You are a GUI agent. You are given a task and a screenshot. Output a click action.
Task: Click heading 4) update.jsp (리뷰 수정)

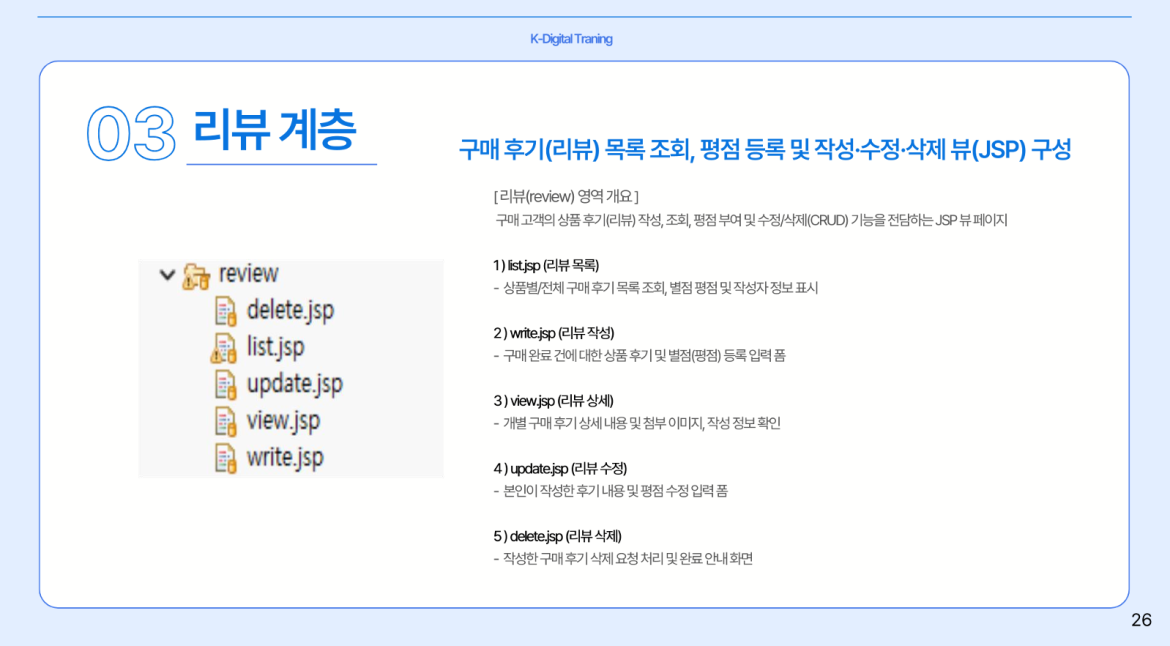click(x=560, y=468)
